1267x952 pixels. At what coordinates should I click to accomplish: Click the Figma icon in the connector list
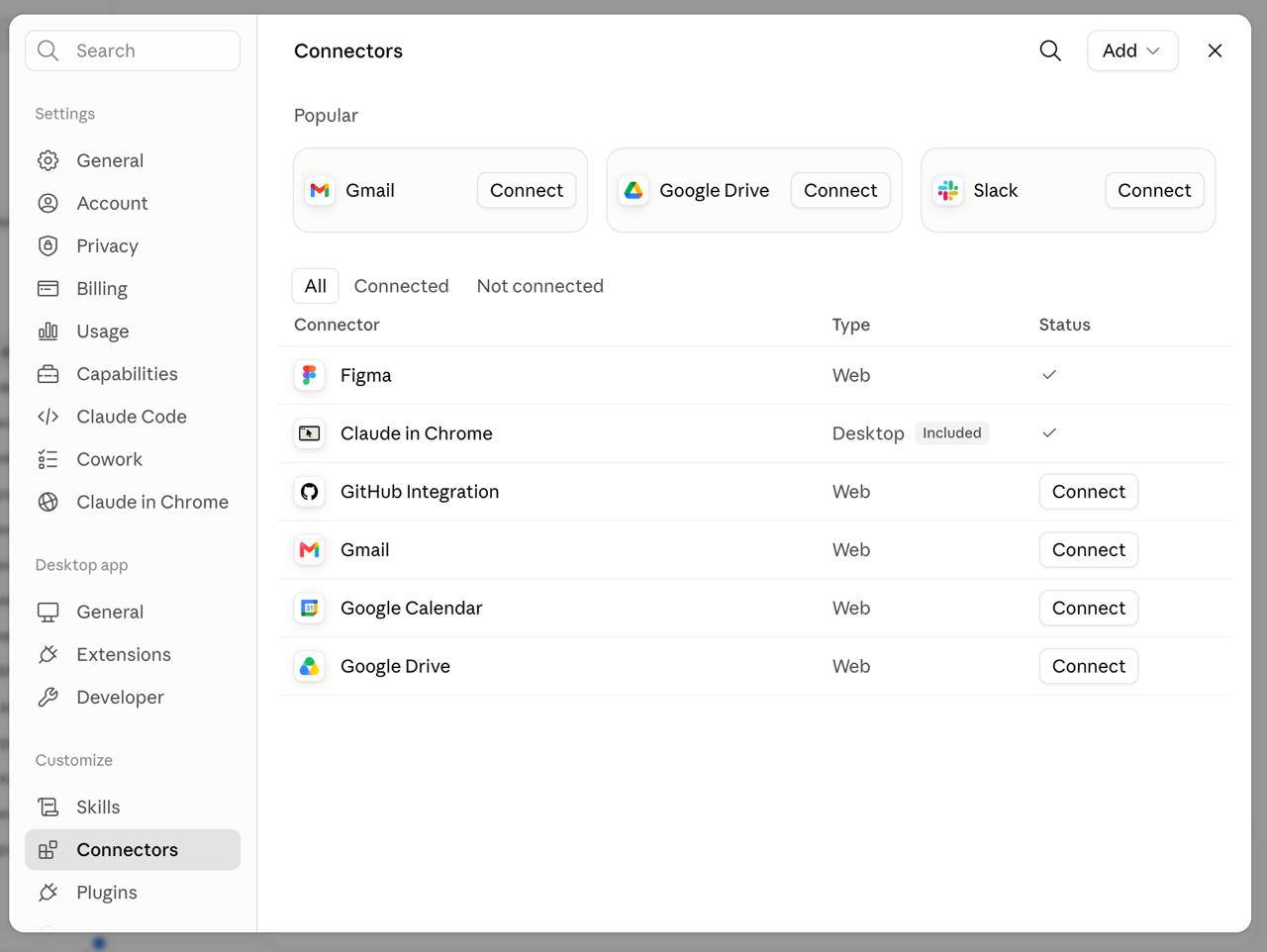coord(310,375)
